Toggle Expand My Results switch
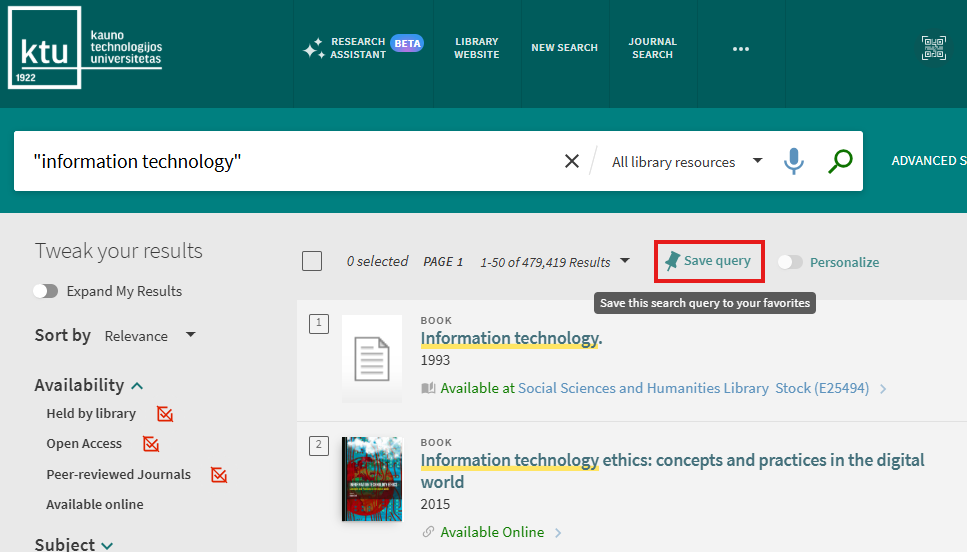967x552 pixels. click(x=46, y=291)
